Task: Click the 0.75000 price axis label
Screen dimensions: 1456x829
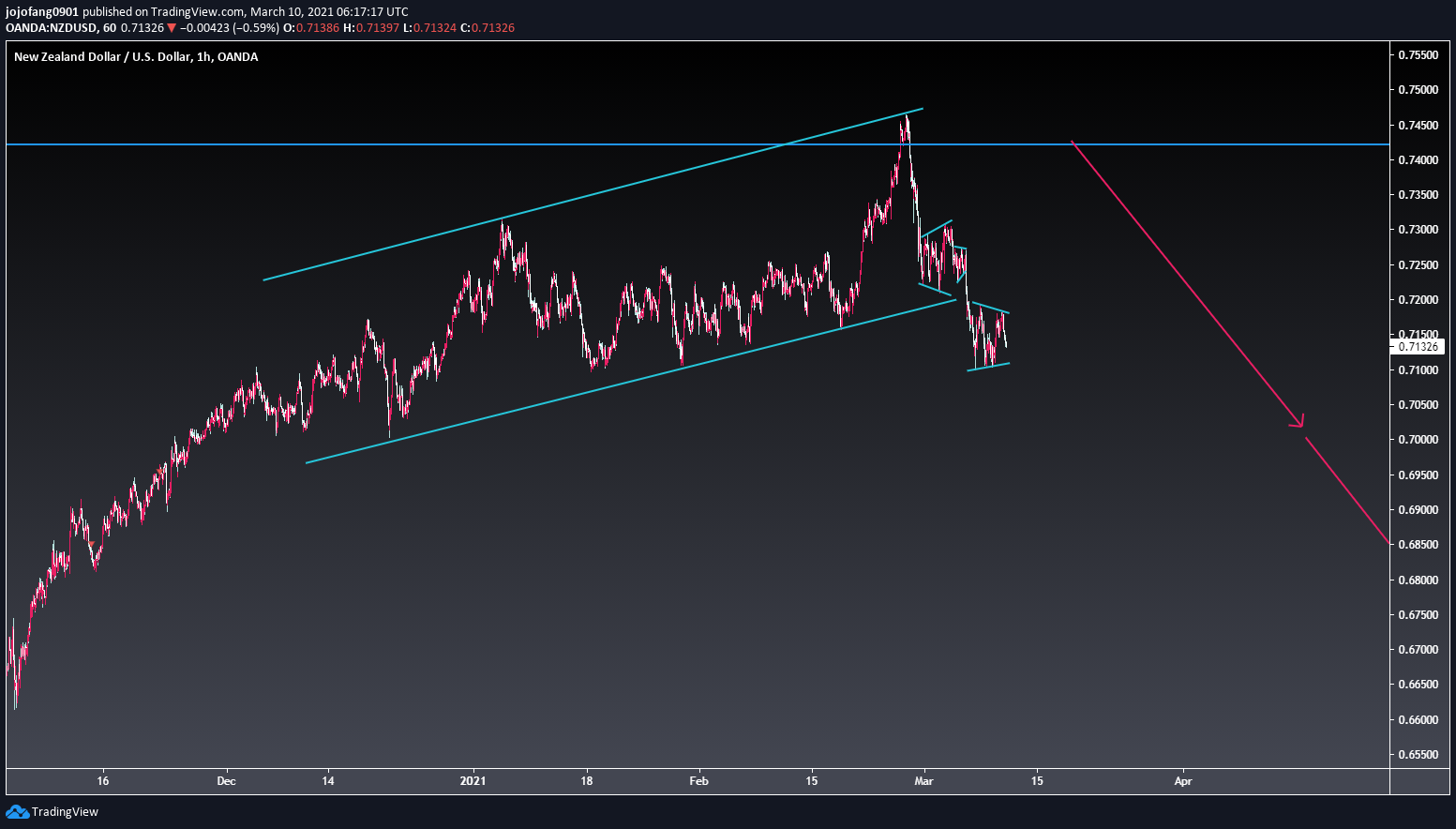Action: [x=1418, y=90]
